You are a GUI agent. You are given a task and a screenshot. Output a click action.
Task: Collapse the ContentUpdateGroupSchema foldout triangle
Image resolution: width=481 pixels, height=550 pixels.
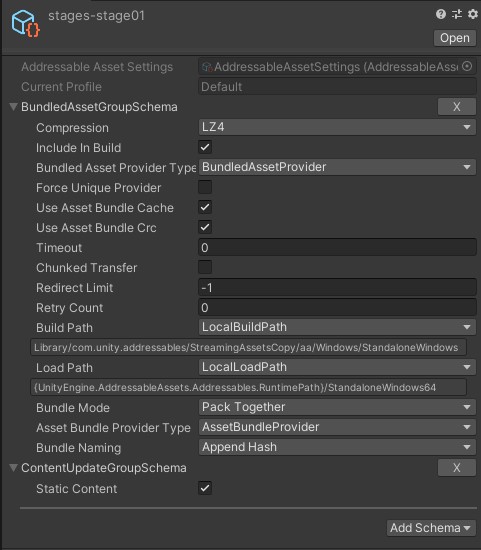point(13,468)
